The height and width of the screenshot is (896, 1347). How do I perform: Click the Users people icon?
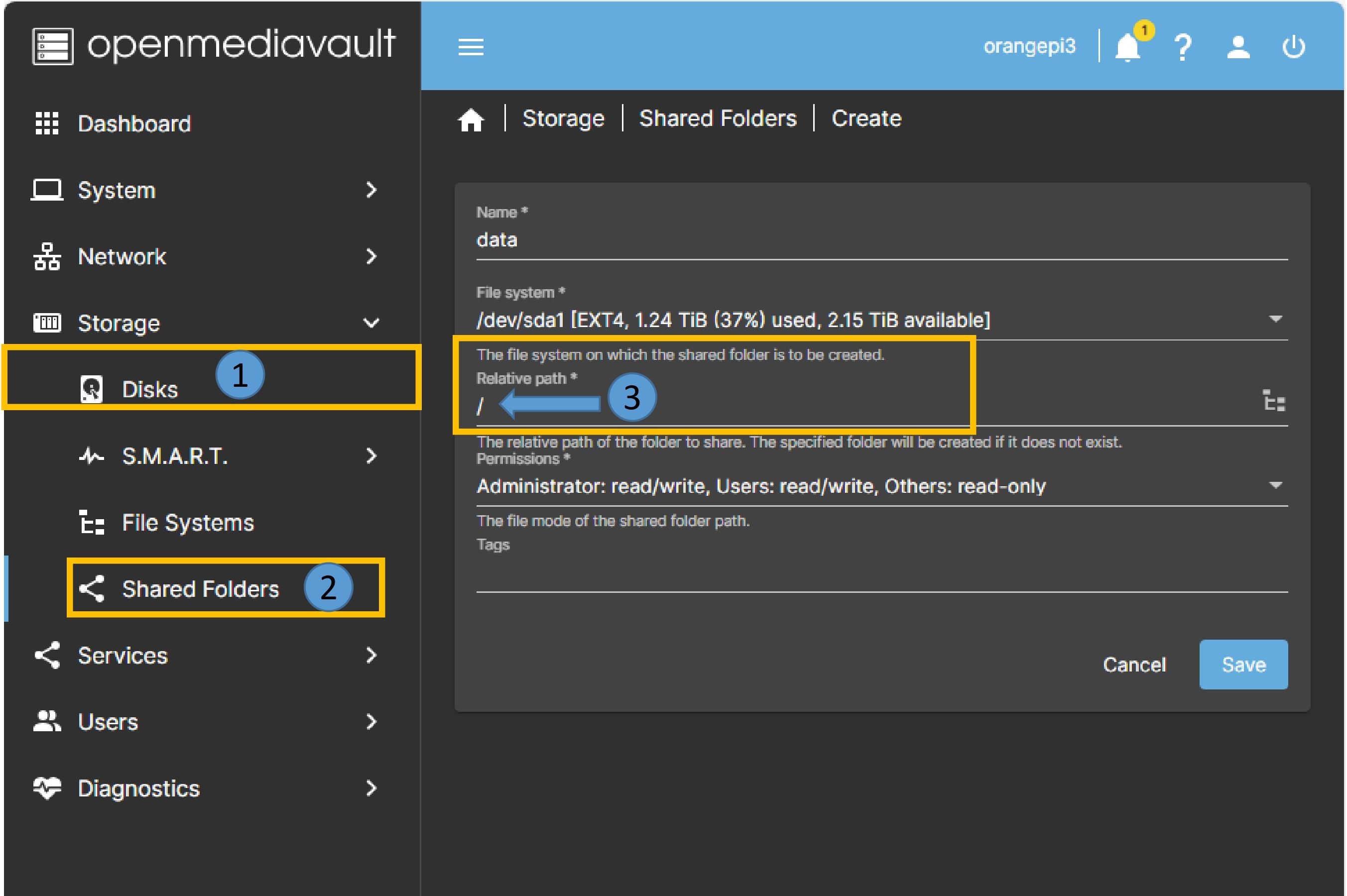47,722
